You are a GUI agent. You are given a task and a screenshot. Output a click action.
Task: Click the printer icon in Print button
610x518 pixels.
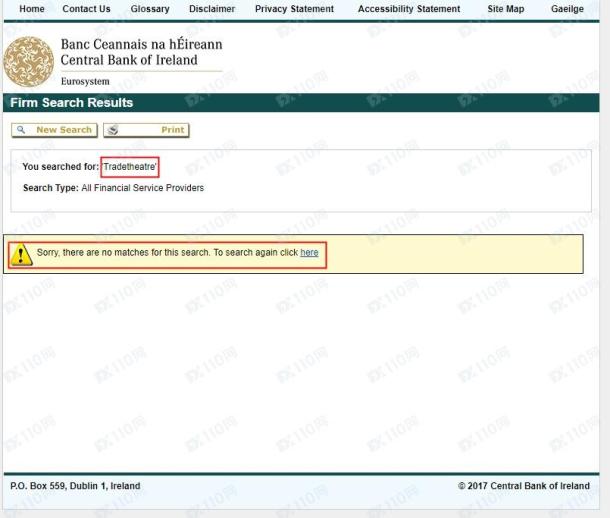113,130
